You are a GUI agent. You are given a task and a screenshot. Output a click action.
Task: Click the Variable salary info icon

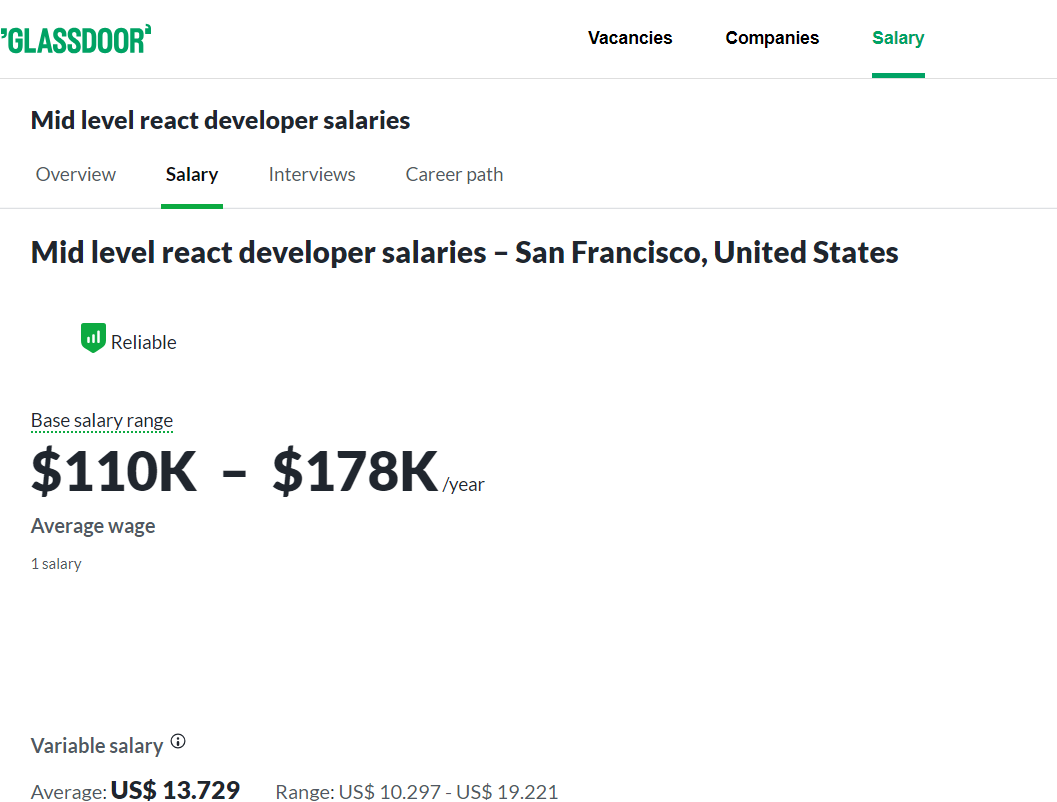coord(178,741)
